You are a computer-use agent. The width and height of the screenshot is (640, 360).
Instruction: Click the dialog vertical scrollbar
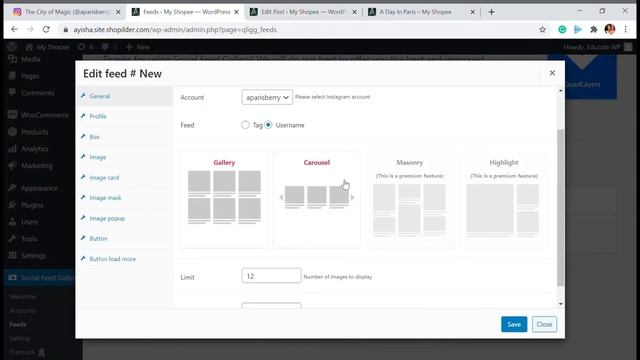tap(560, 207)
